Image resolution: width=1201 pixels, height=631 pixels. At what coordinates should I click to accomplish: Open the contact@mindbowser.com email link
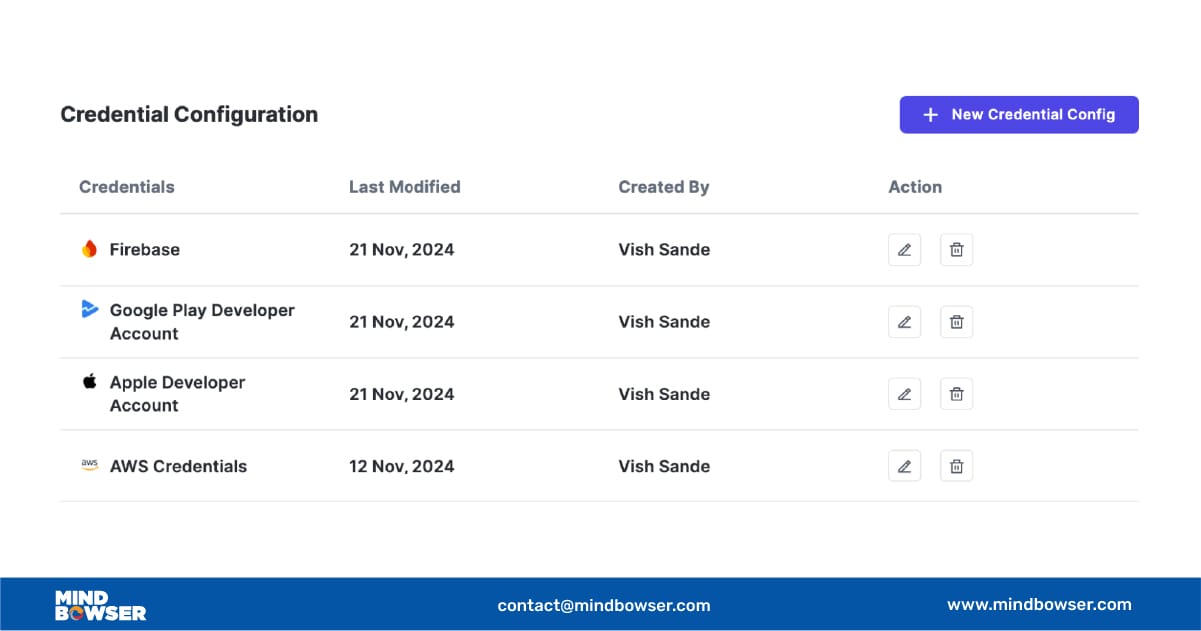coord(604,605)
